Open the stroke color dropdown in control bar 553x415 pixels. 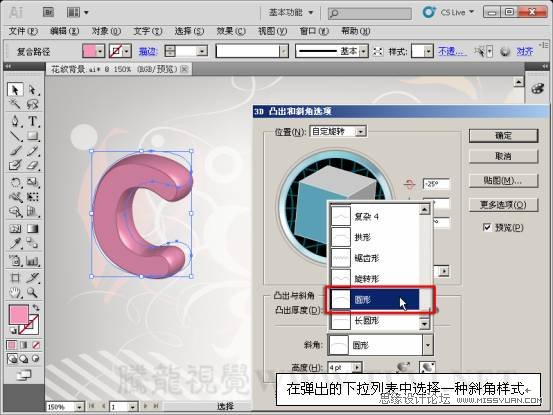click(x=127, y=51)
